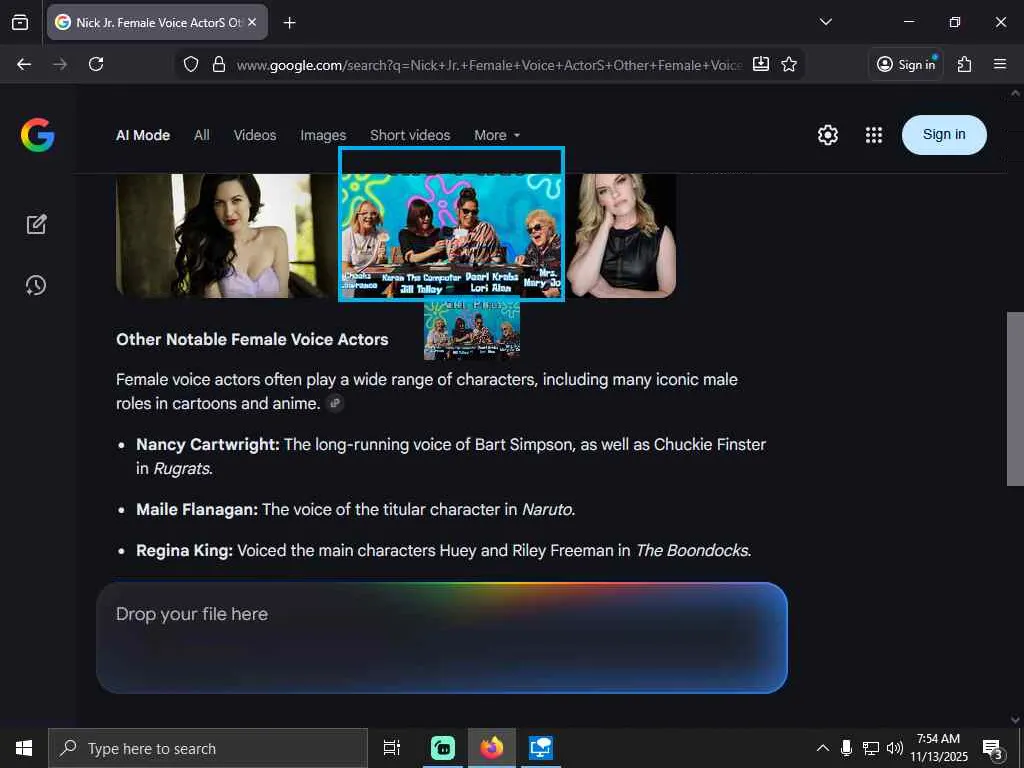
Task: Close the Nick Jr. Female Voice Actors tab
Action: [253, 22]
